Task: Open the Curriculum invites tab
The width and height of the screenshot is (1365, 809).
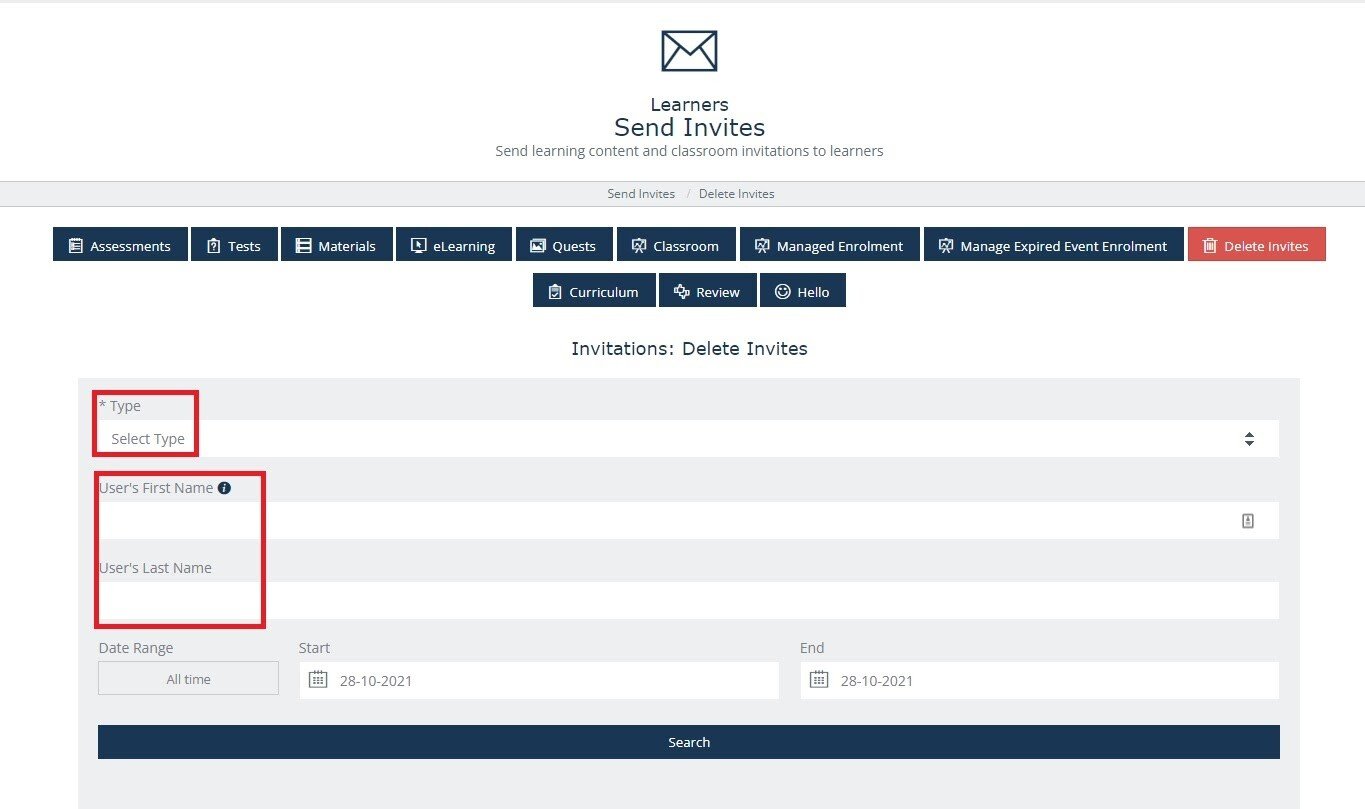Action: point(594,292)
